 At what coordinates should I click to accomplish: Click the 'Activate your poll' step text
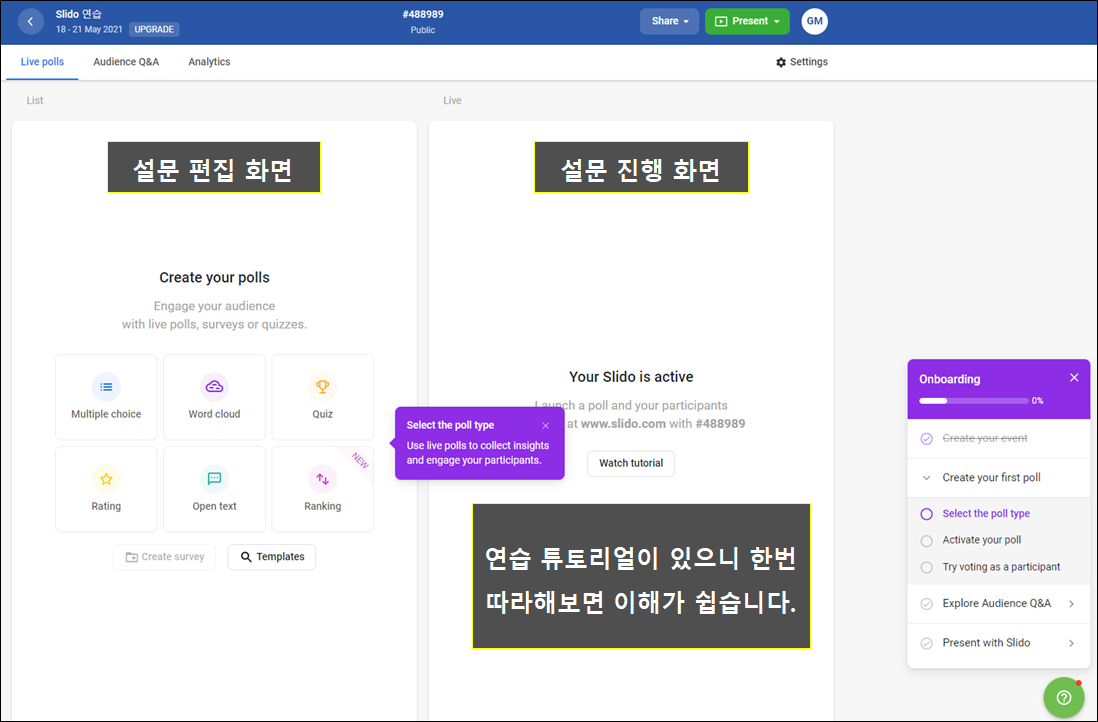[982, 540]
